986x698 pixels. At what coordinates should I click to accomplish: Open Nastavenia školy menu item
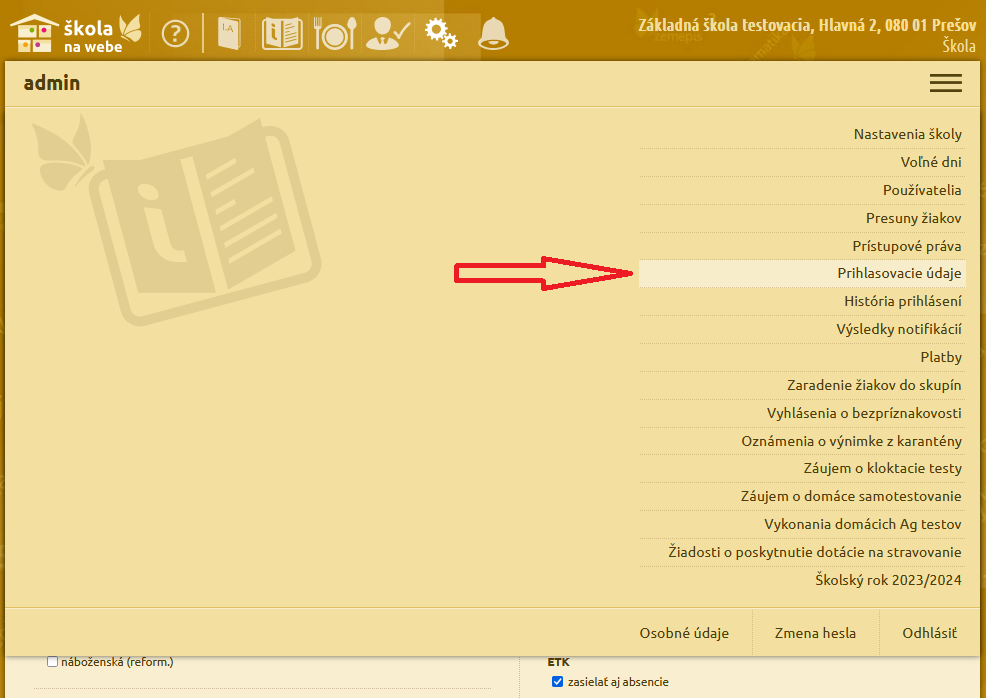click(x=802, y=134)
